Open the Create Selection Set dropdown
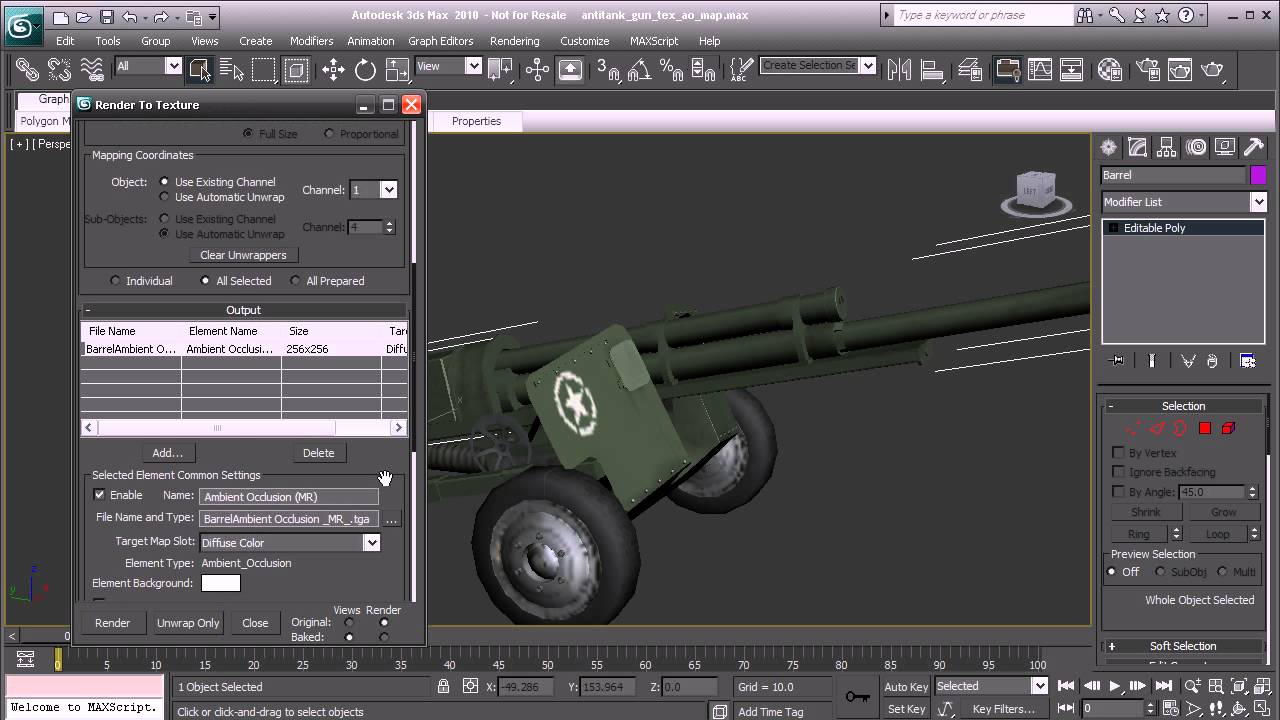Screen dimensions: 1280x720 click(x=867, y=65)
